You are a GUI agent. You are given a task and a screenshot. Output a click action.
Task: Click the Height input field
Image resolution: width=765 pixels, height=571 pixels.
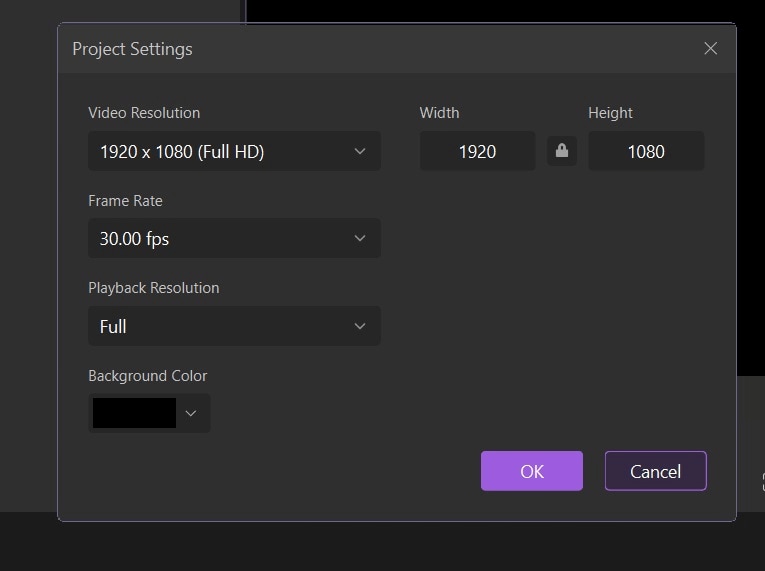coord(646,152)
